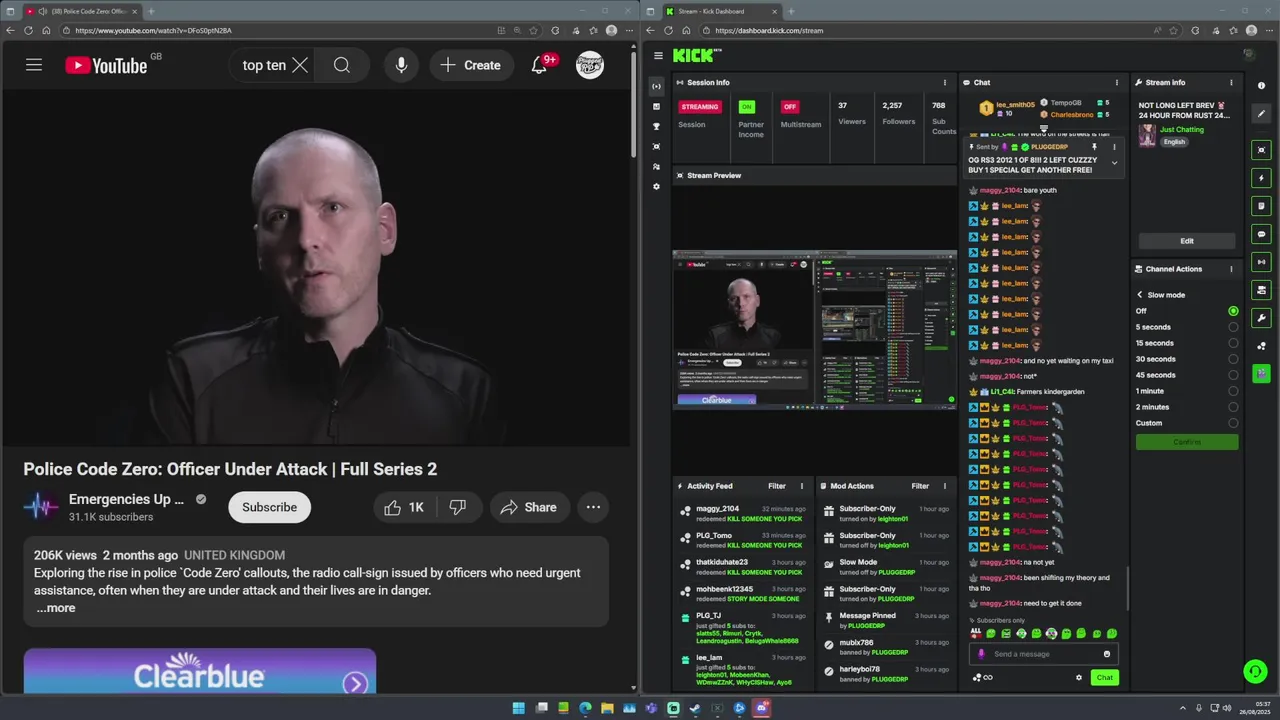Switch to Police Code Zero YouTube tab
This screenshot has width=1280, height=720.
[82, 11]
